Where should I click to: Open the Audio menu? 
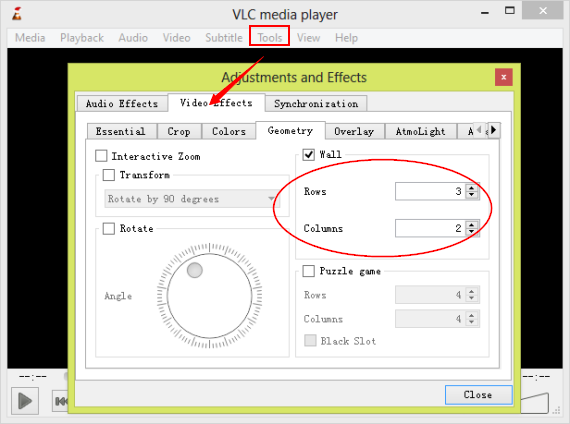coord(133,37)
